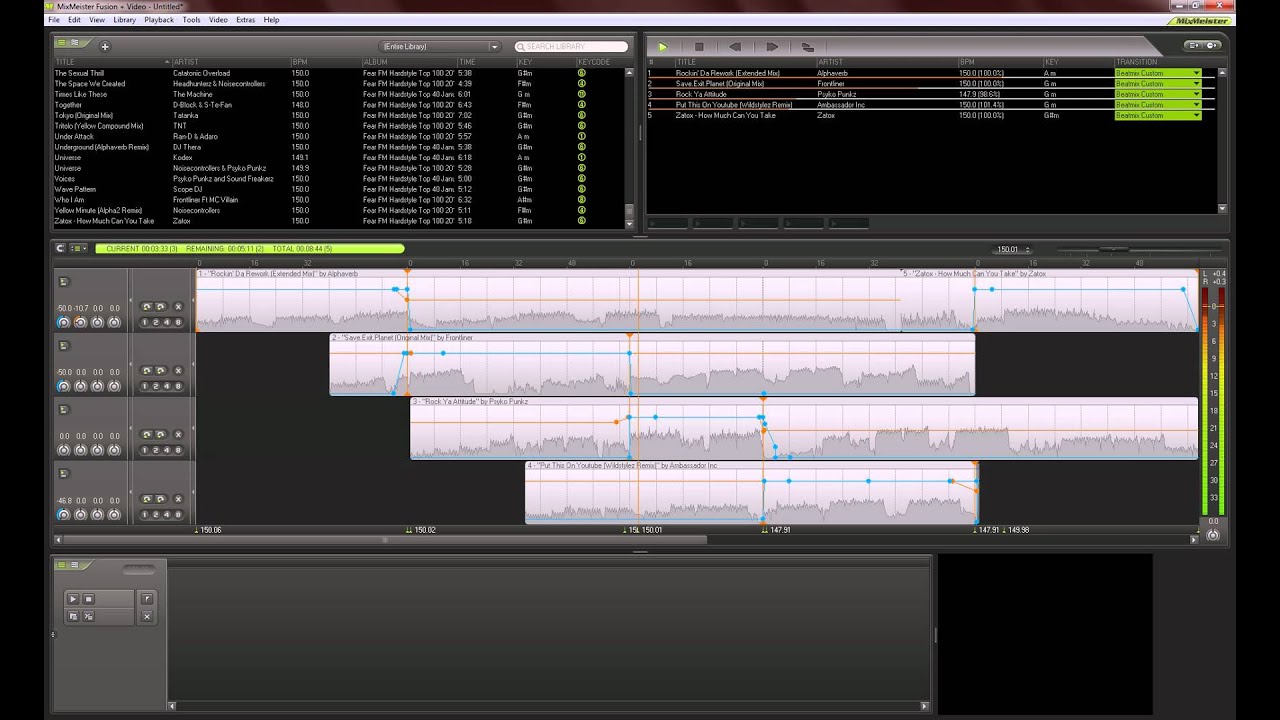Click the first loop arrow icon on track 4
Viewport: 1280px width, 720px height.
(147, 499)
